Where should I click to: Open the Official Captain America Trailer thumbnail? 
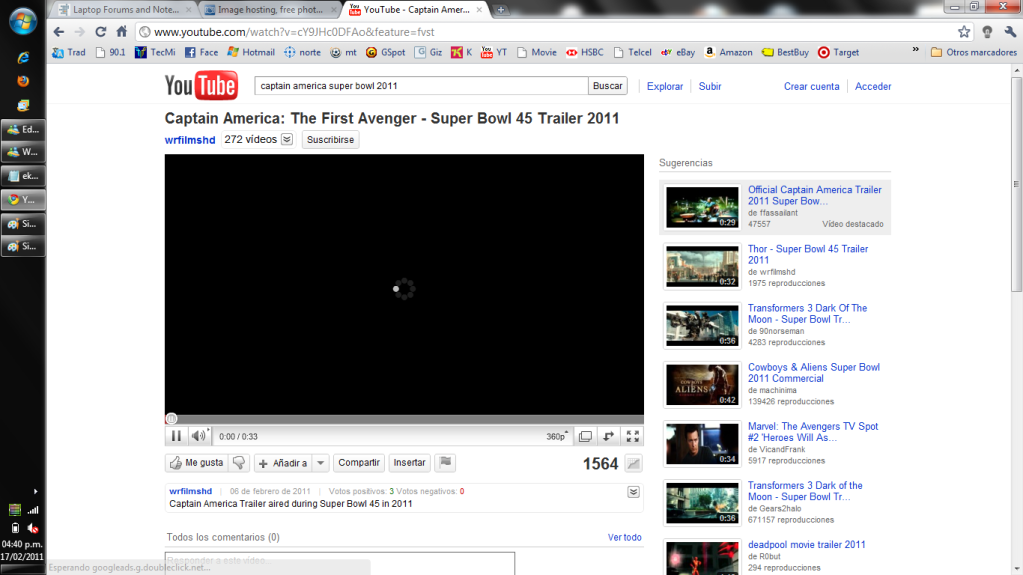coord(702,207)
